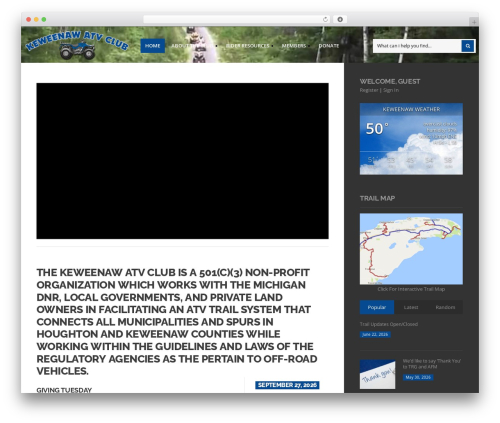Expand the Members menu
The image size is (500, 423).
295,46
